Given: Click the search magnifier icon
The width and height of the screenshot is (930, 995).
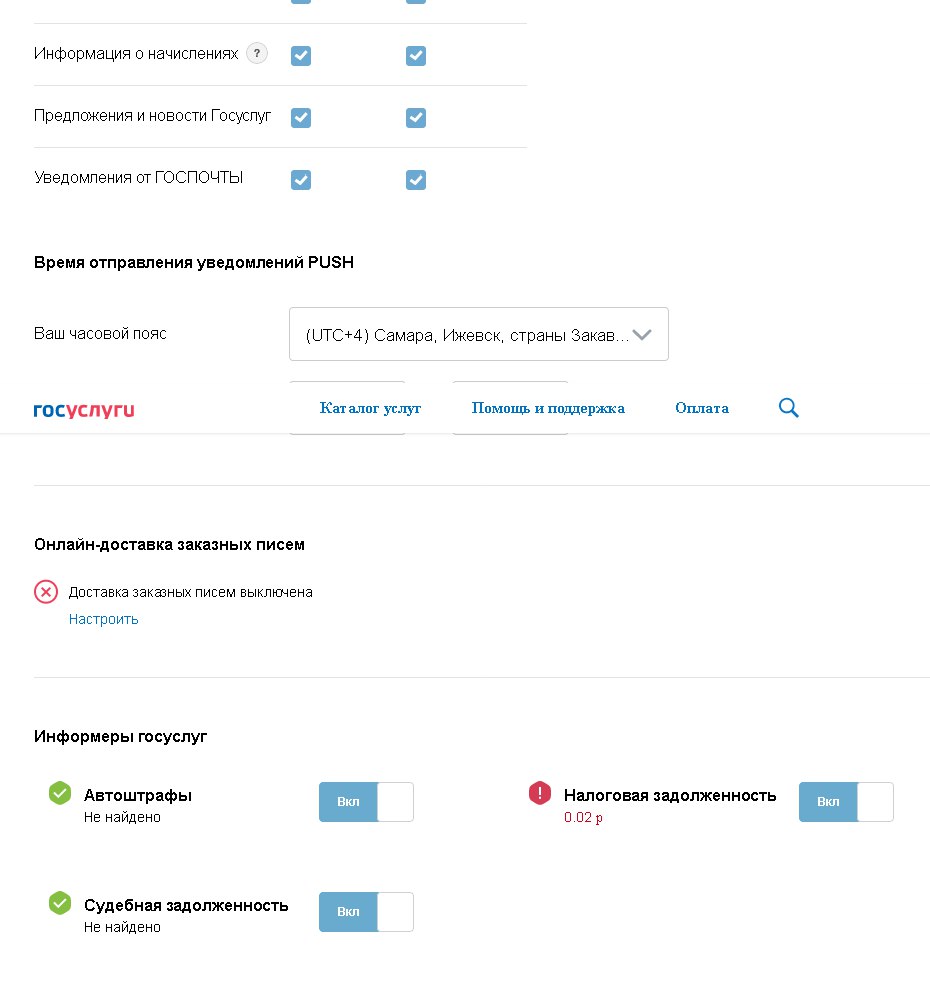Looking at the screenshot, I should (x=788, y=408).
